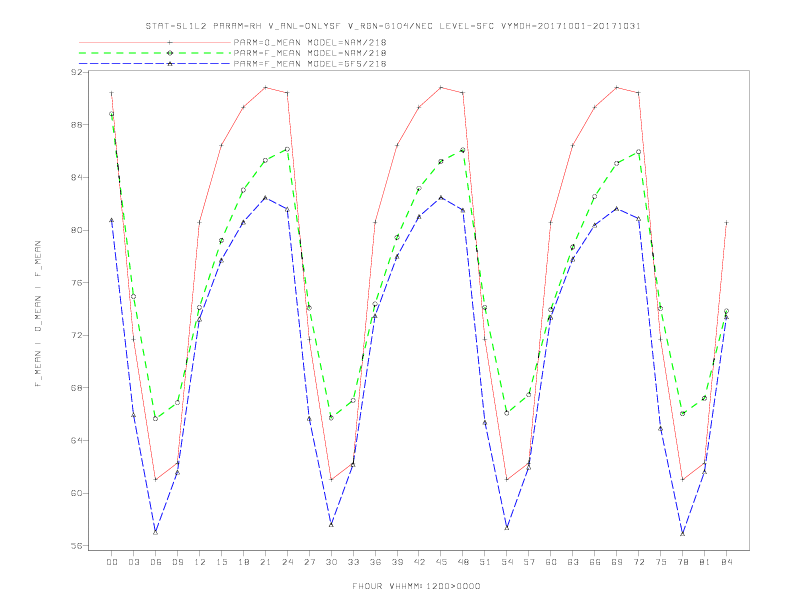Click the x-axis tick label 45
The height and width of the screenshot is (612, 792).
(441, 562)
